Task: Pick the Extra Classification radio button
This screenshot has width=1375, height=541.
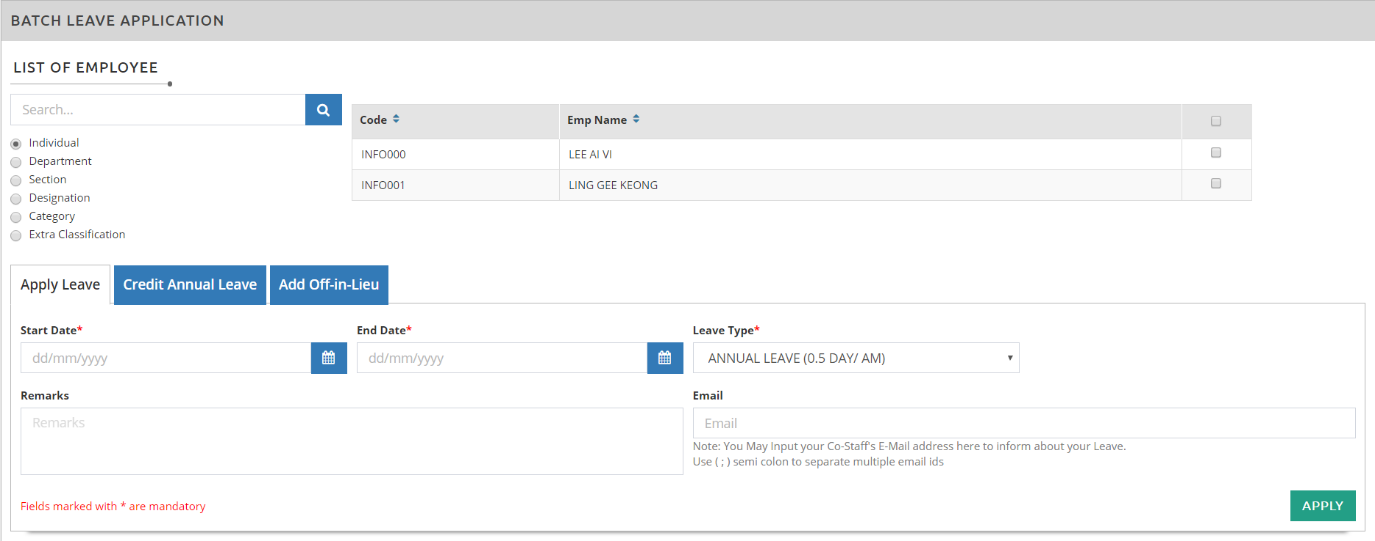Action: (16, 235)
